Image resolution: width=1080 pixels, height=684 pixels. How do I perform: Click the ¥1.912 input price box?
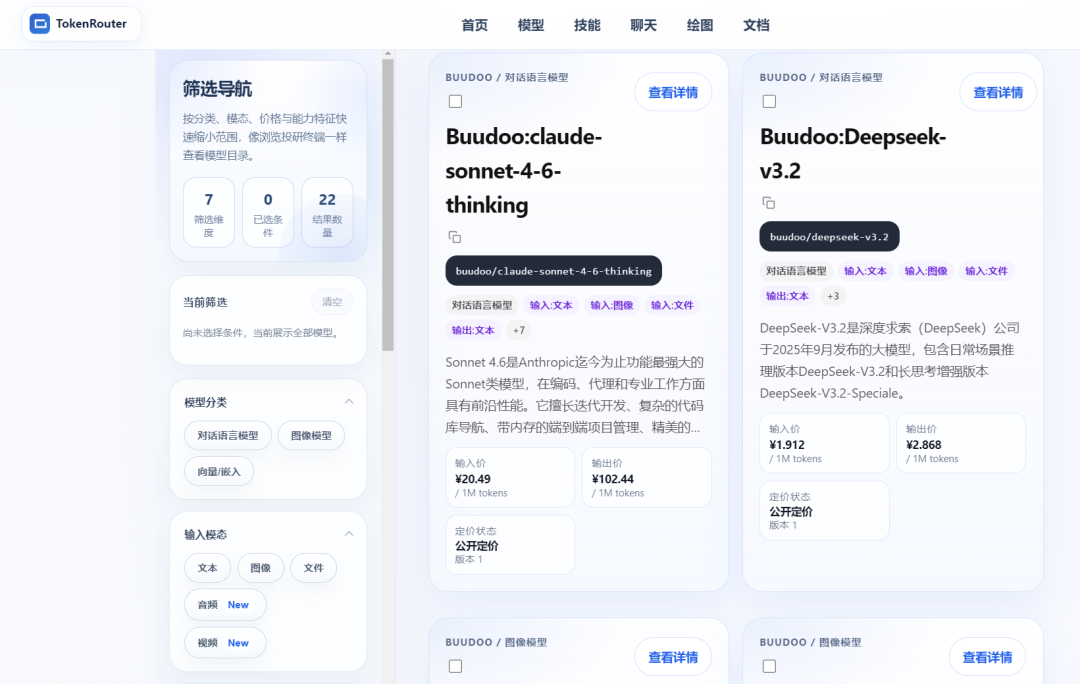(x=824, y=443)
